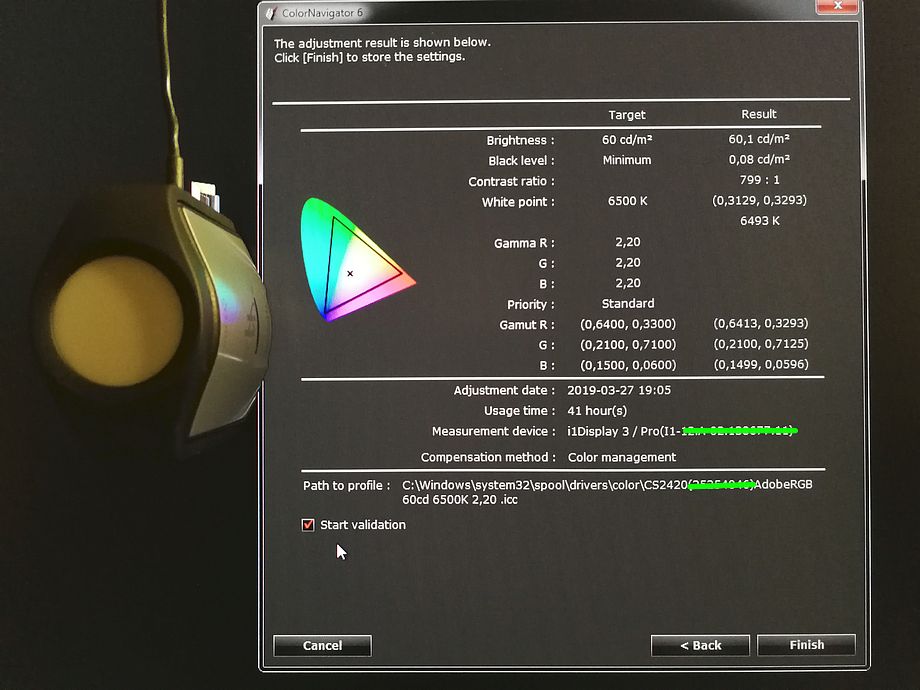The image size is (920, 690).
Task: Click the adjustment date 2019-03-27 19:05
Action: (x=619, y=390)
